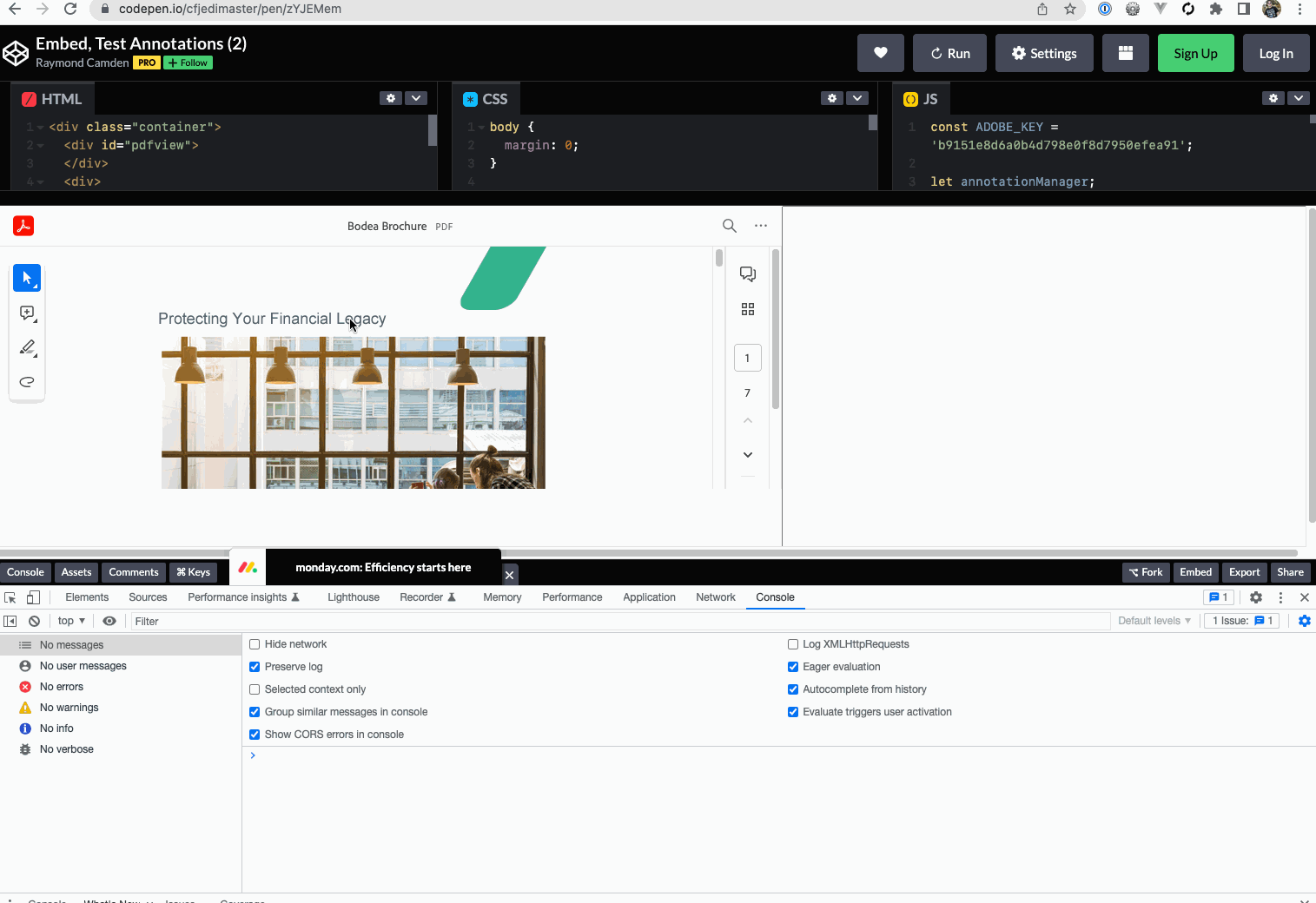Open search in the PDF viewer
The image size is (1316, 903).
tap(729, 226)
